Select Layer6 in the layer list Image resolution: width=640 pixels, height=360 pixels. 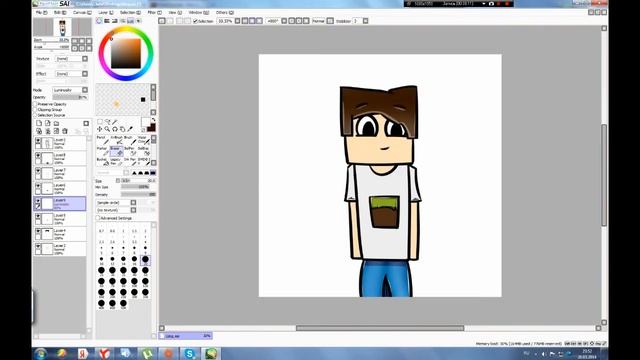click(x=60, y=189)
